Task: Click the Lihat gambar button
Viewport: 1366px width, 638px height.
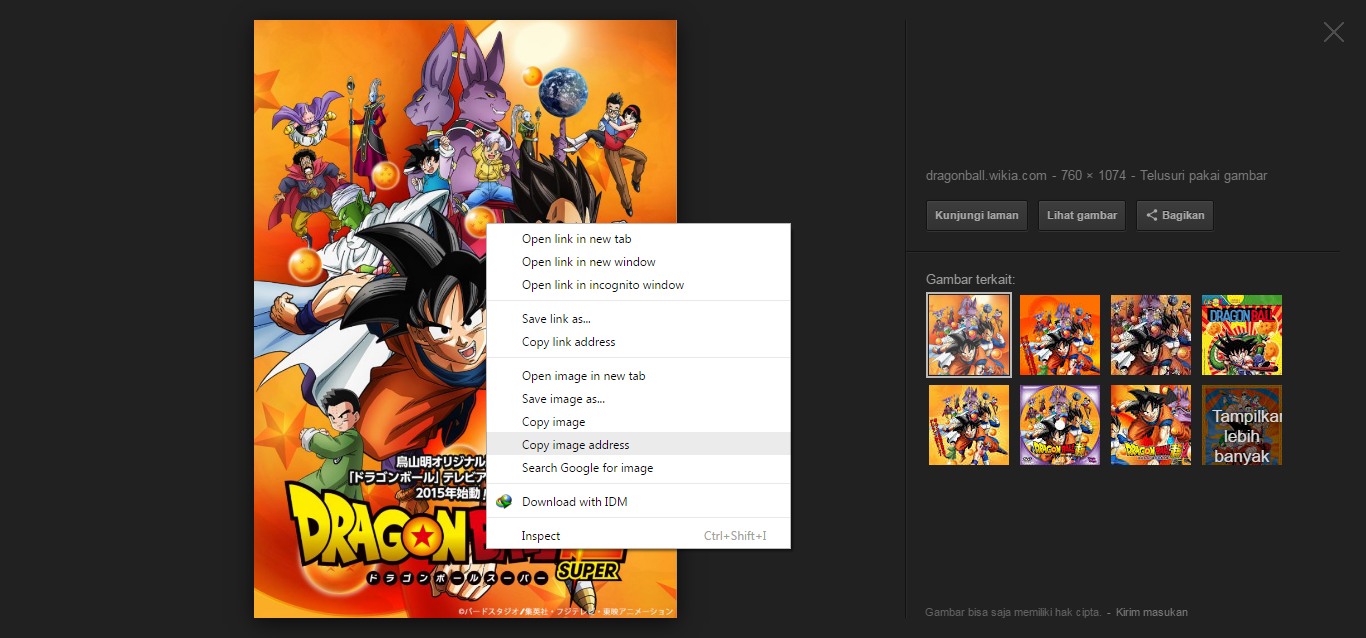Action: pyautogui.click(x=1082, y=215)
